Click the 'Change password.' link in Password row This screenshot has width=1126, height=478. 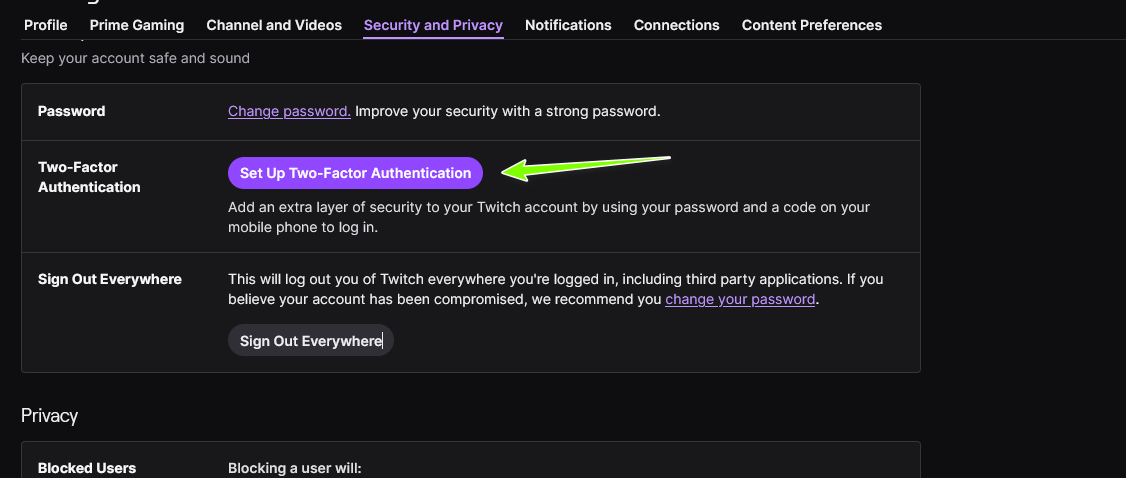click(289, 111)
